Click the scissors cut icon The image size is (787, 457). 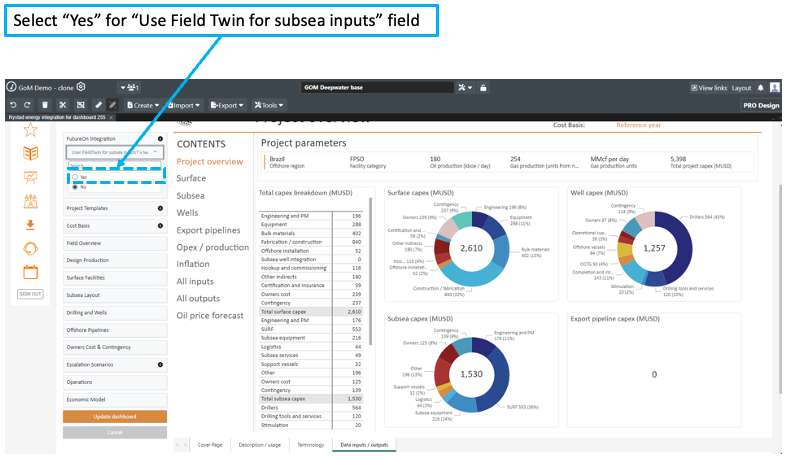(x=63, y=105)
